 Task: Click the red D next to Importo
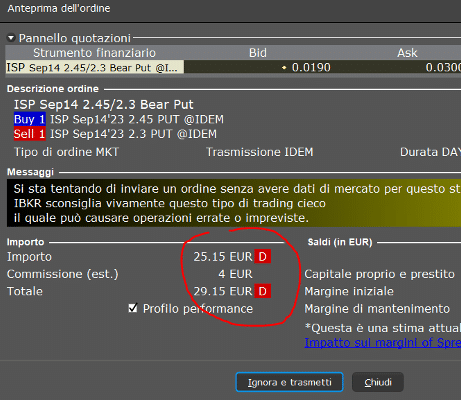click(x=263, y=257)
